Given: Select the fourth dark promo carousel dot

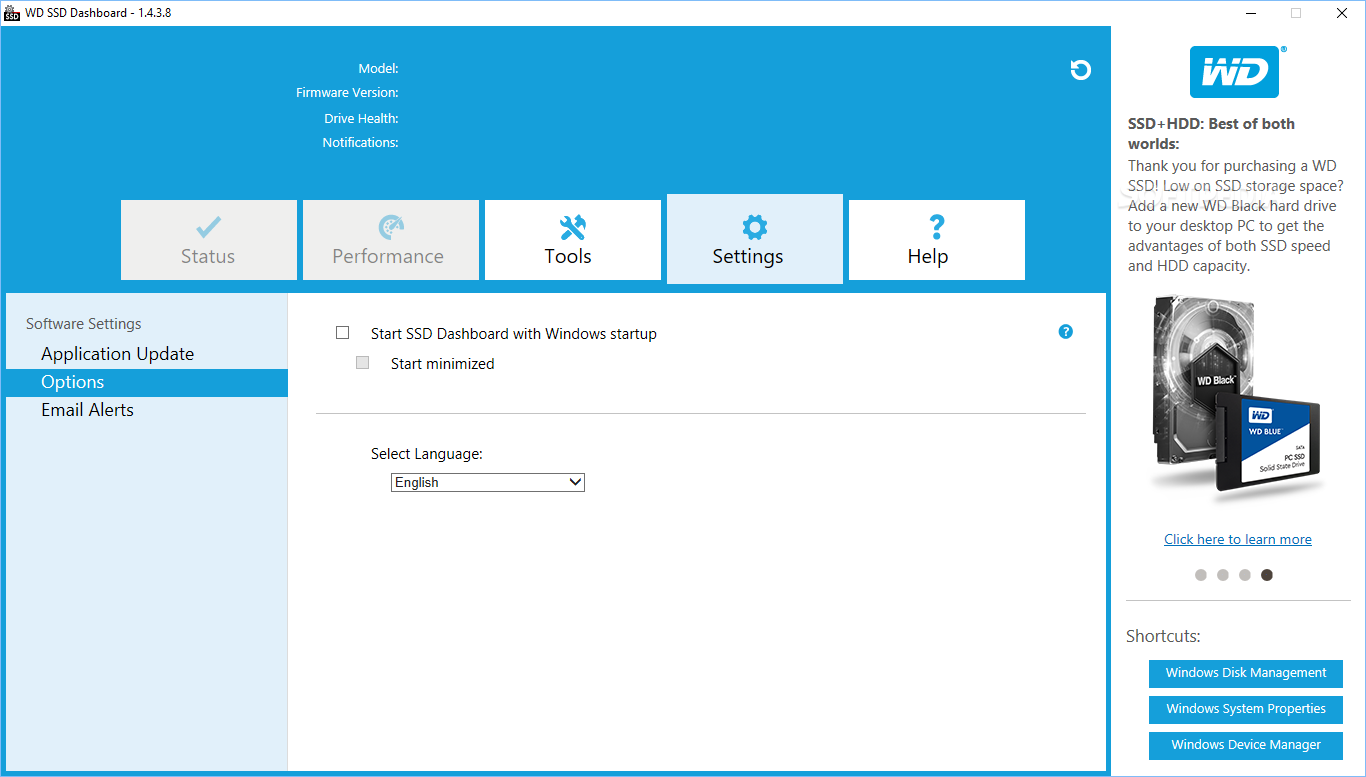Looking at the screenshot, I should pos(1267,575).
